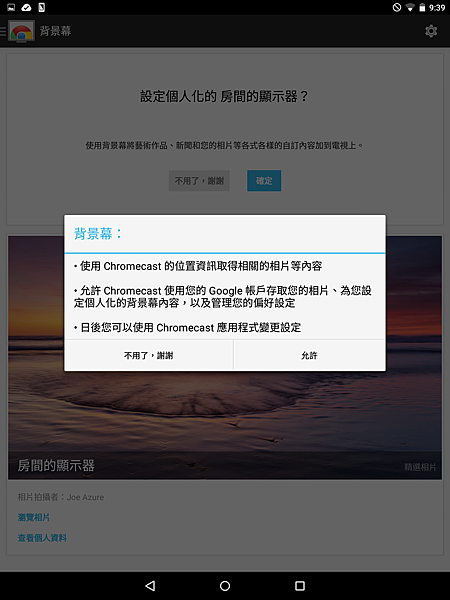Tap the heading 設定個人化的 房間的顯示器？
This screenshot has width=450, height=600.
(224, 96)
